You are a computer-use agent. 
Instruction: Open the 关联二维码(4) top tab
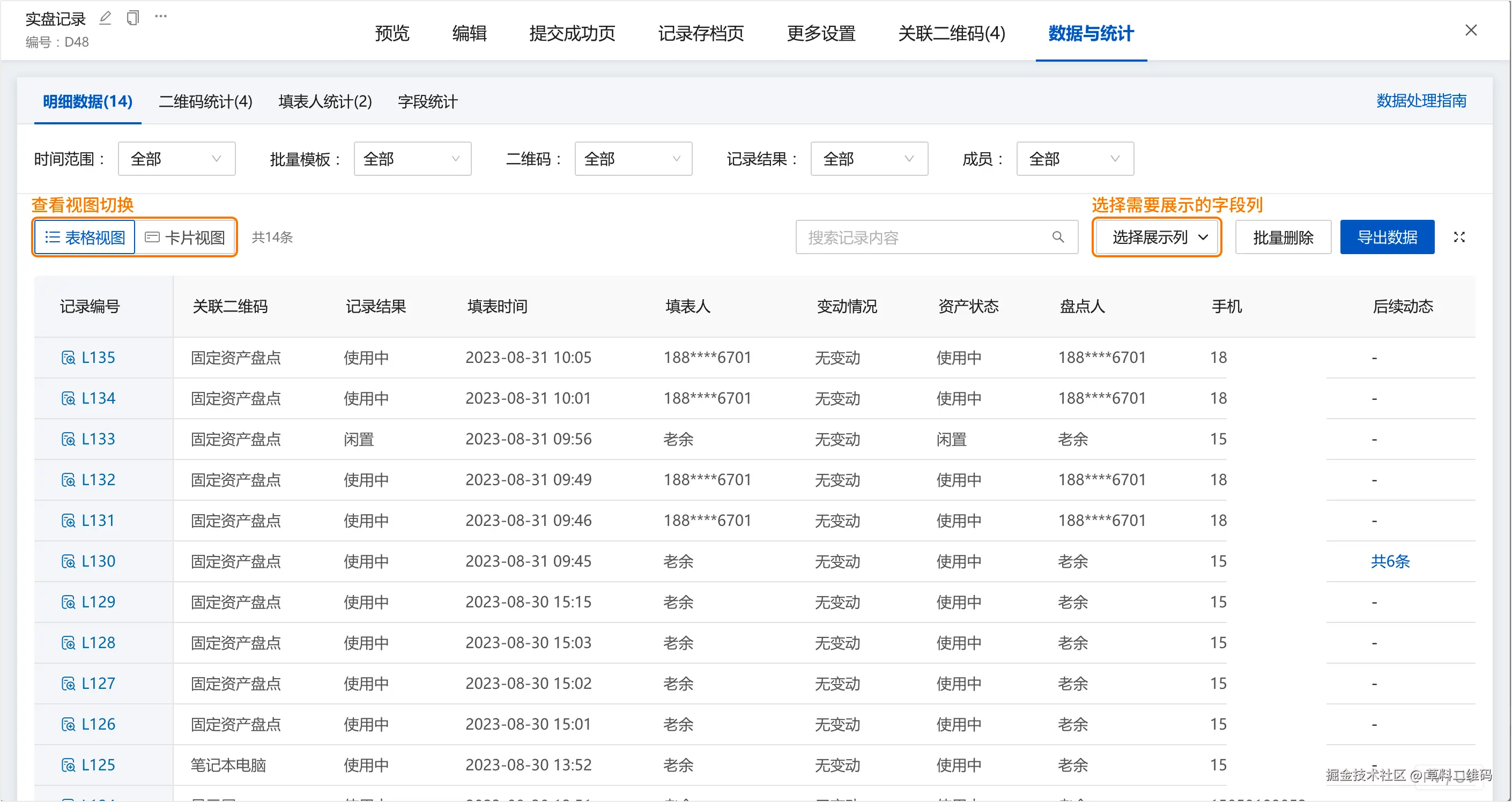[x=952, y=33]
